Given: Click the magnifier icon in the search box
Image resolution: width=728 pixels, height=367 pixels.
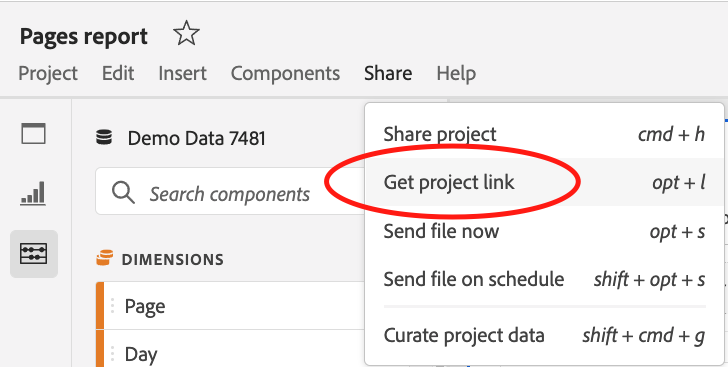Looking at the screenshot, I should tap(124, 192).
